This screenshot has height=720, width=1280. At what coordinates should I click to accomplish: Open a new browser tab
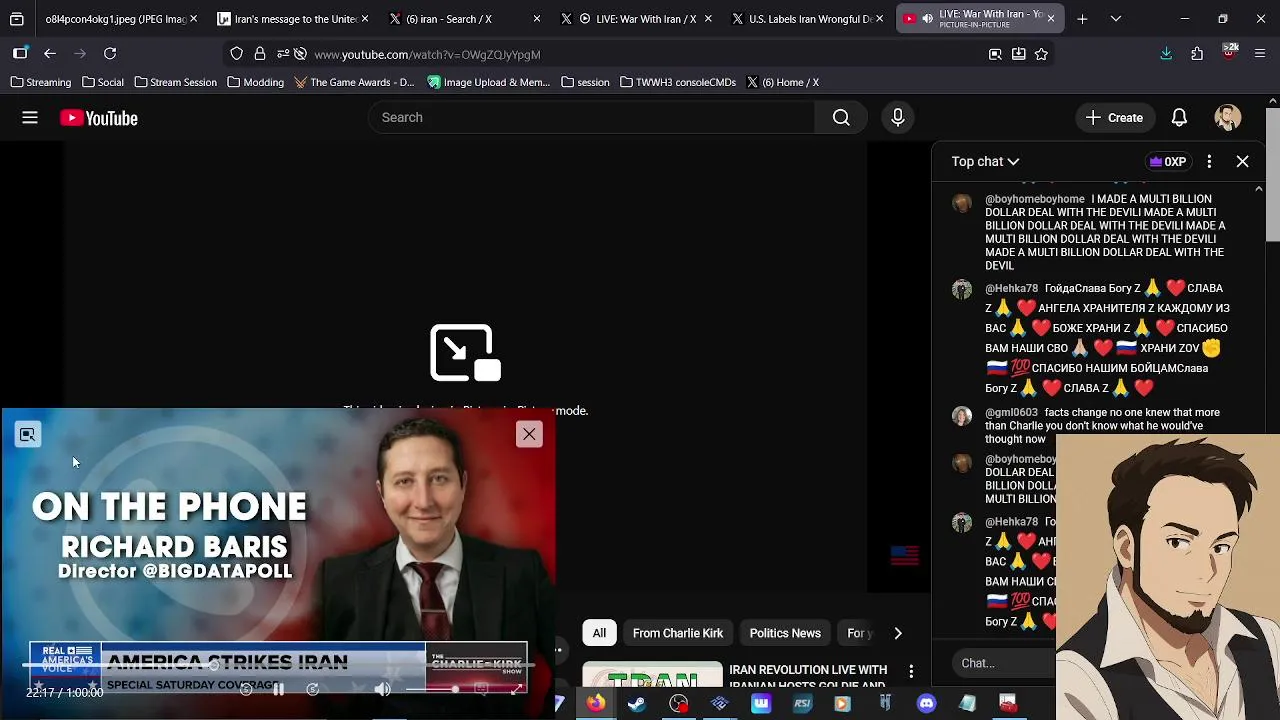click(x=1082, y=19)
